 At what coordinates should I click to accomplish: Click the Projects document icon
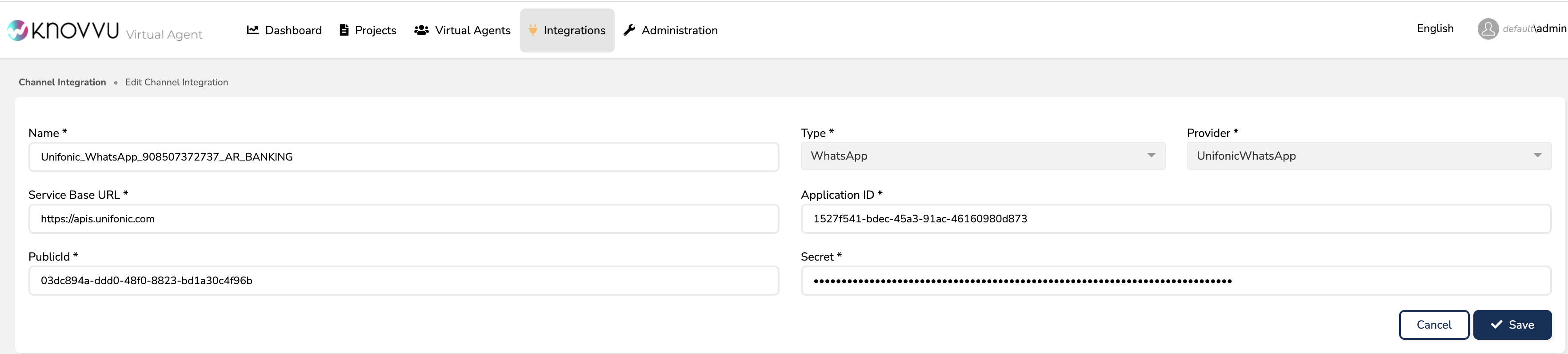click(x=344, y=30)
